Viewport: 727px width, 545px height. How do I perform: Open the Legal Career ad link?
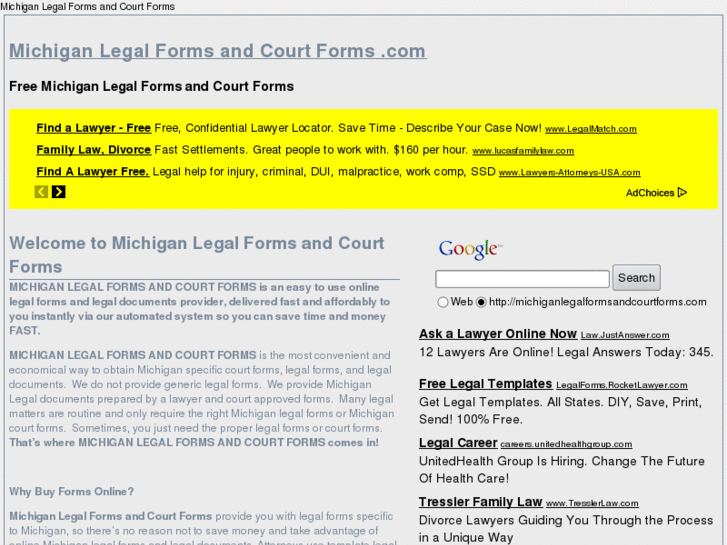point(458,443)
